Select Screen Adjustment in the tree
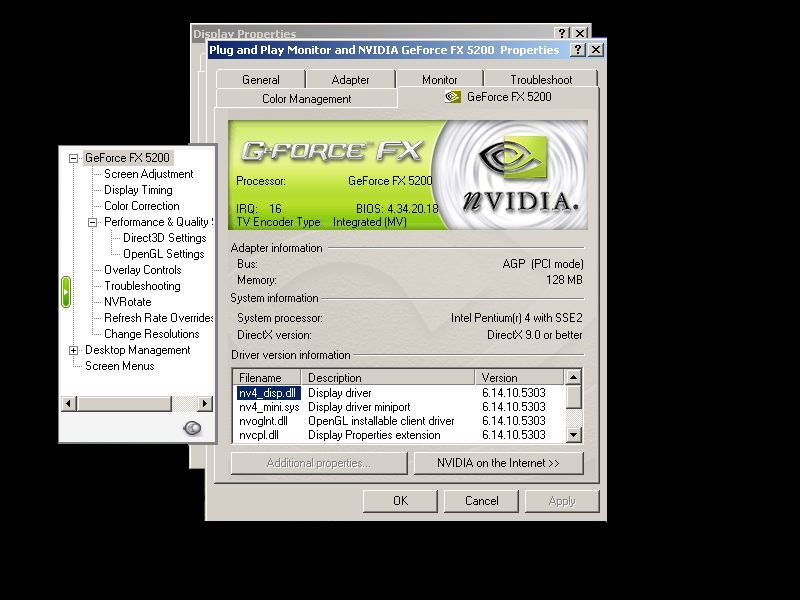Viewport: 800px width, 600px height. (148, 174)
